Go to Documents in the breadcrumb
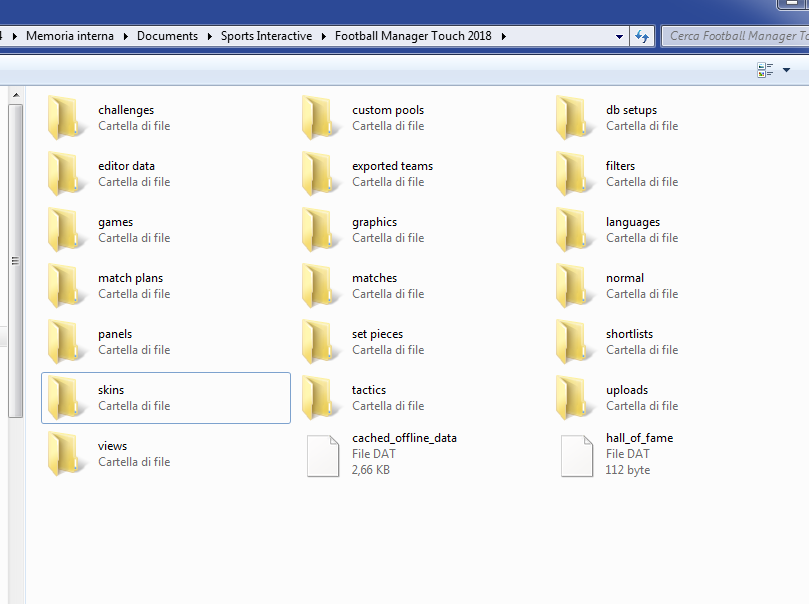 167,36
